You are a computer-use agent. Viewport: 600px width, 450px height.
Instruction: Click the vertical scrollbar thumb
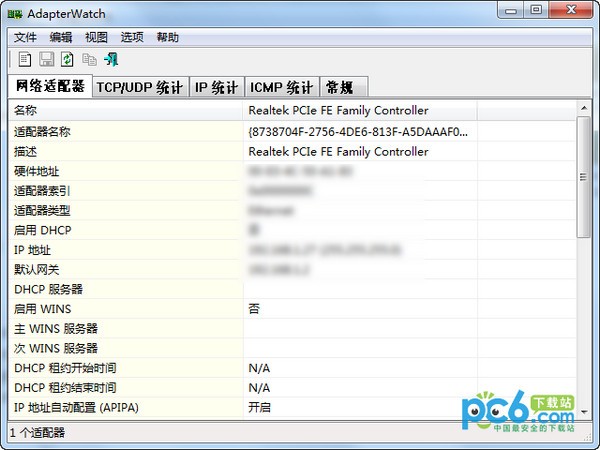pos(584,177)
